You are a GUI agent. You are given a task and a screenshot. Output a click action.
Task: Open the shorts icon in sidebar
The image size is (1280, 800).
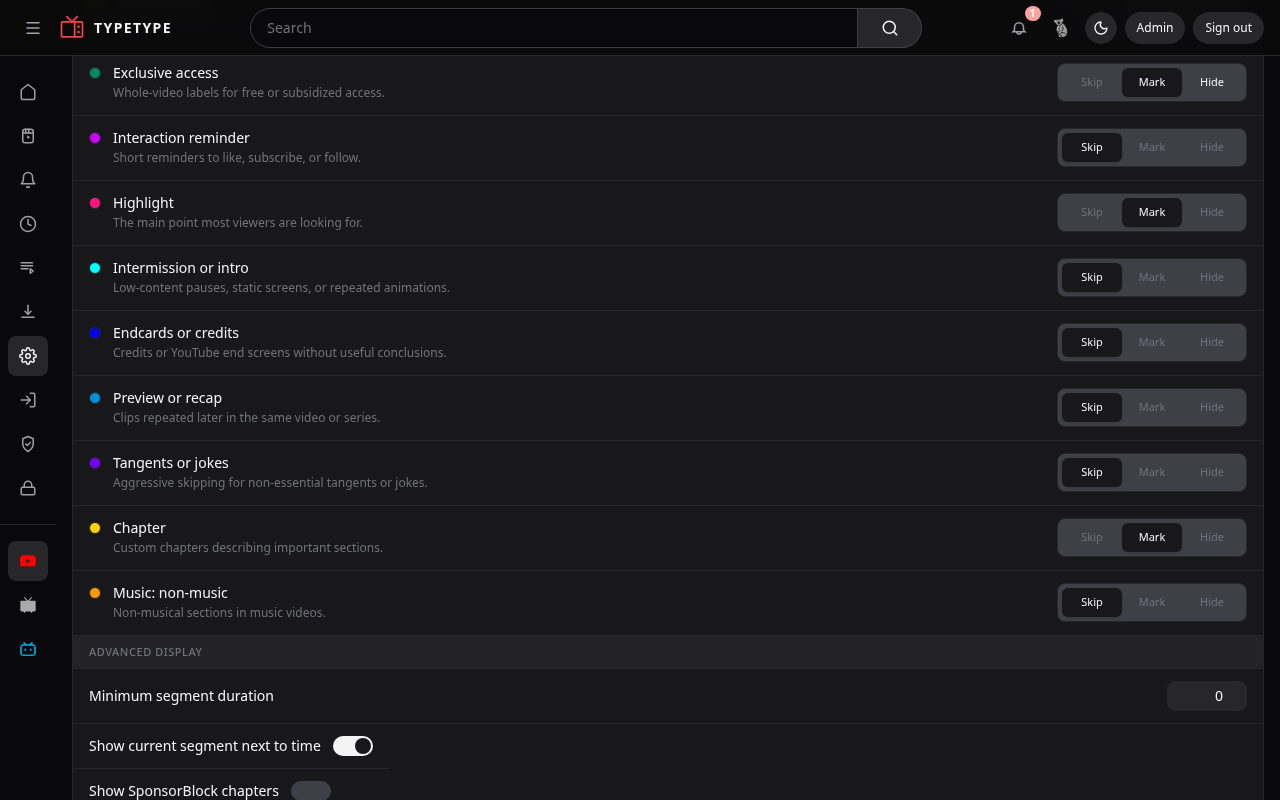tap(28, 136)
